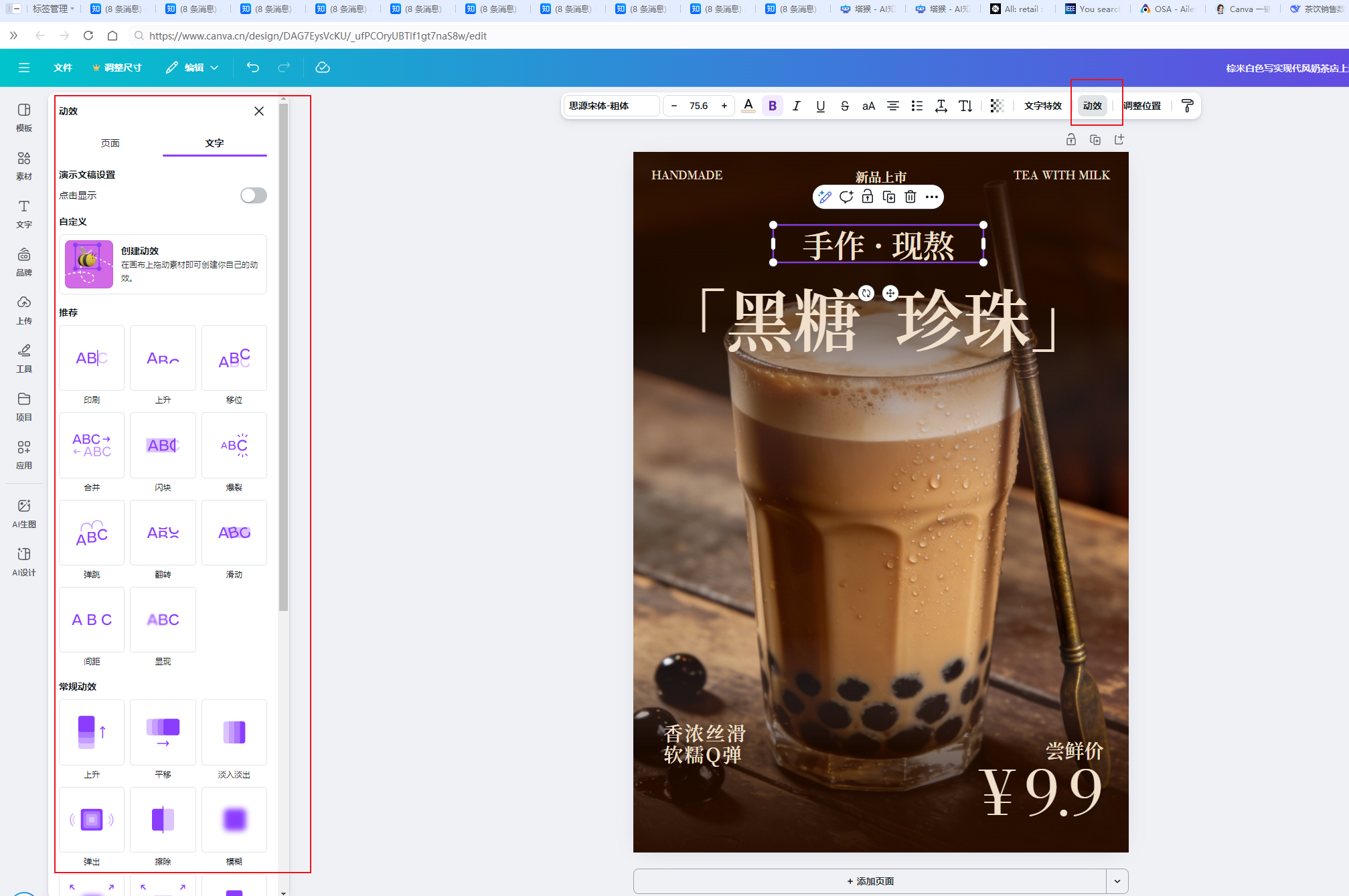Open the 文件 menu

(x=63, y=68)
